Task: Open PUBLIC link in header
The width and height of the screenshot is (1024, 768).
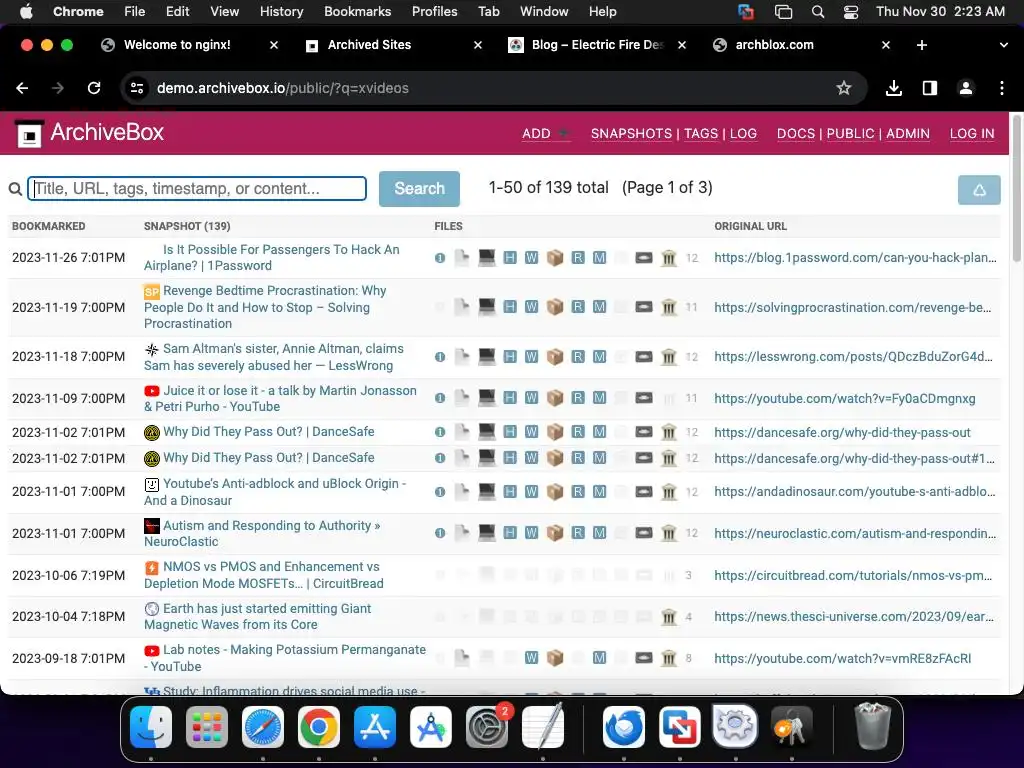Action: pyautogui.click(x=850, y=133)
